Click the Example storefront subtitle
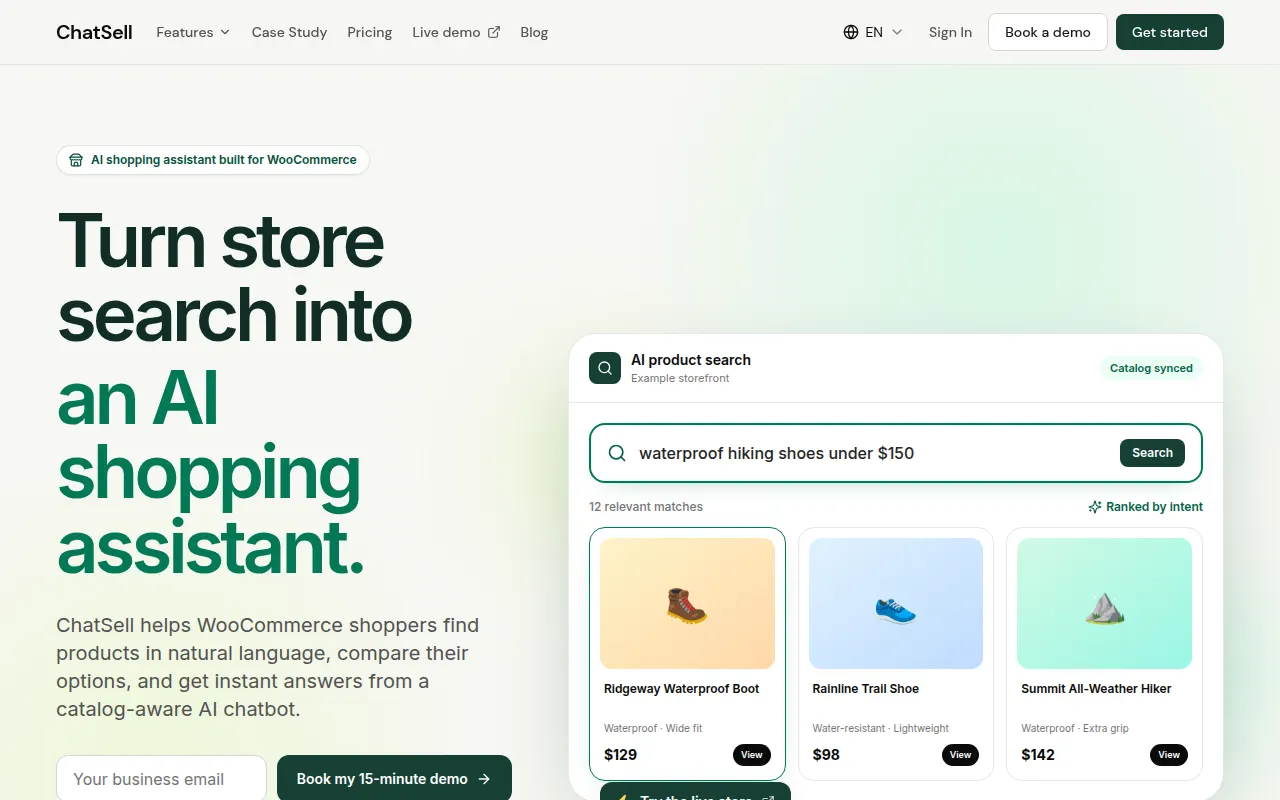 coord(680,378)
